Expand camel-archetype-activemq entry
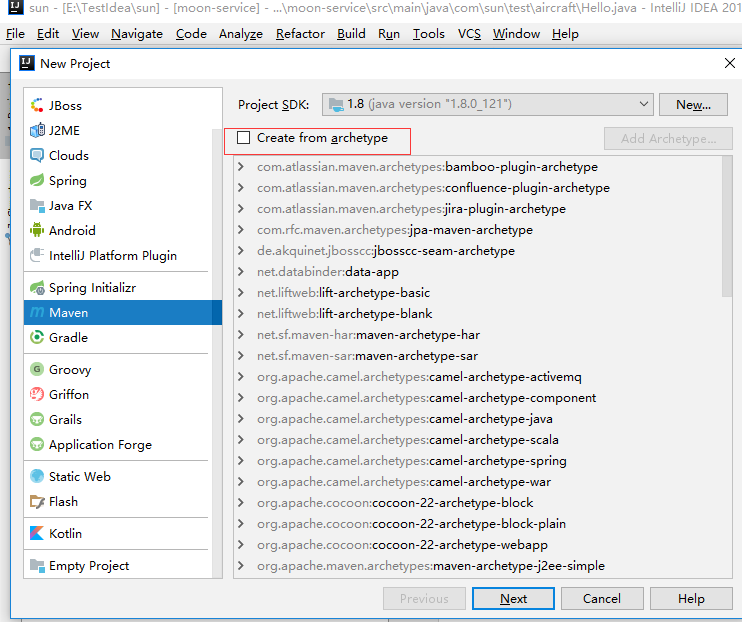Screen dimensions: 742x622 click(241, 377)
